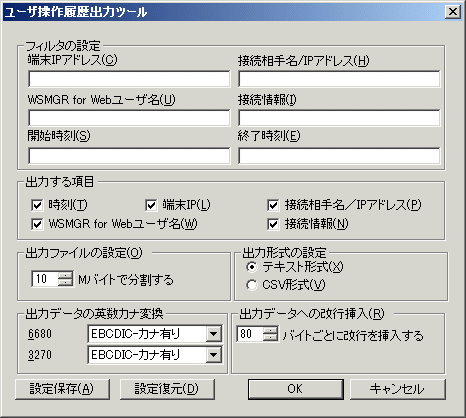Open the 6680 conversion dropdown
Screen dimensions: 466x418
click(214, 334)
